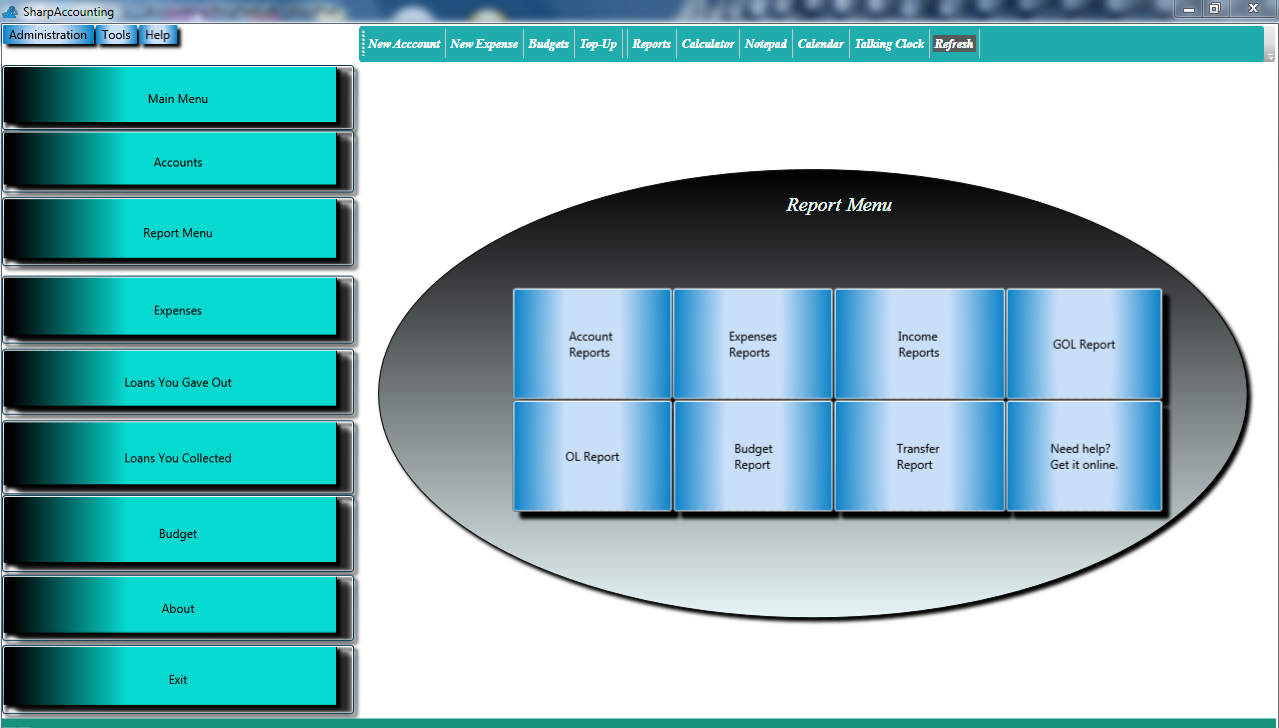Open Expenses Reports tile
1279x728 pixels.
(753, 344)
